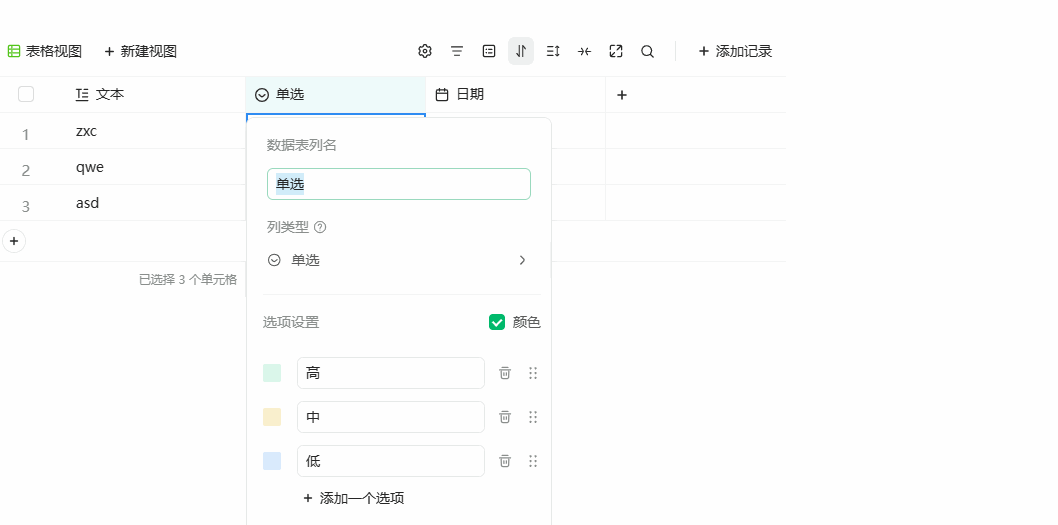Click the add column plus button
This screenshot has width=1058, height=525.
click(622, 95)
